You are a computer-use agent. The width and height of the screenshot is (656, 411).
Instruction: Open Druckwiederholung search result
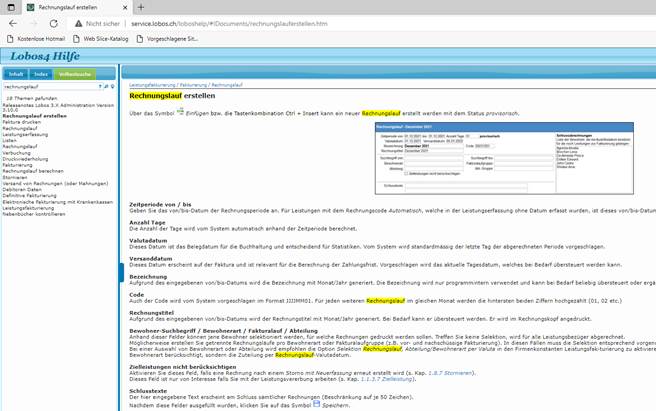(26, 159)
